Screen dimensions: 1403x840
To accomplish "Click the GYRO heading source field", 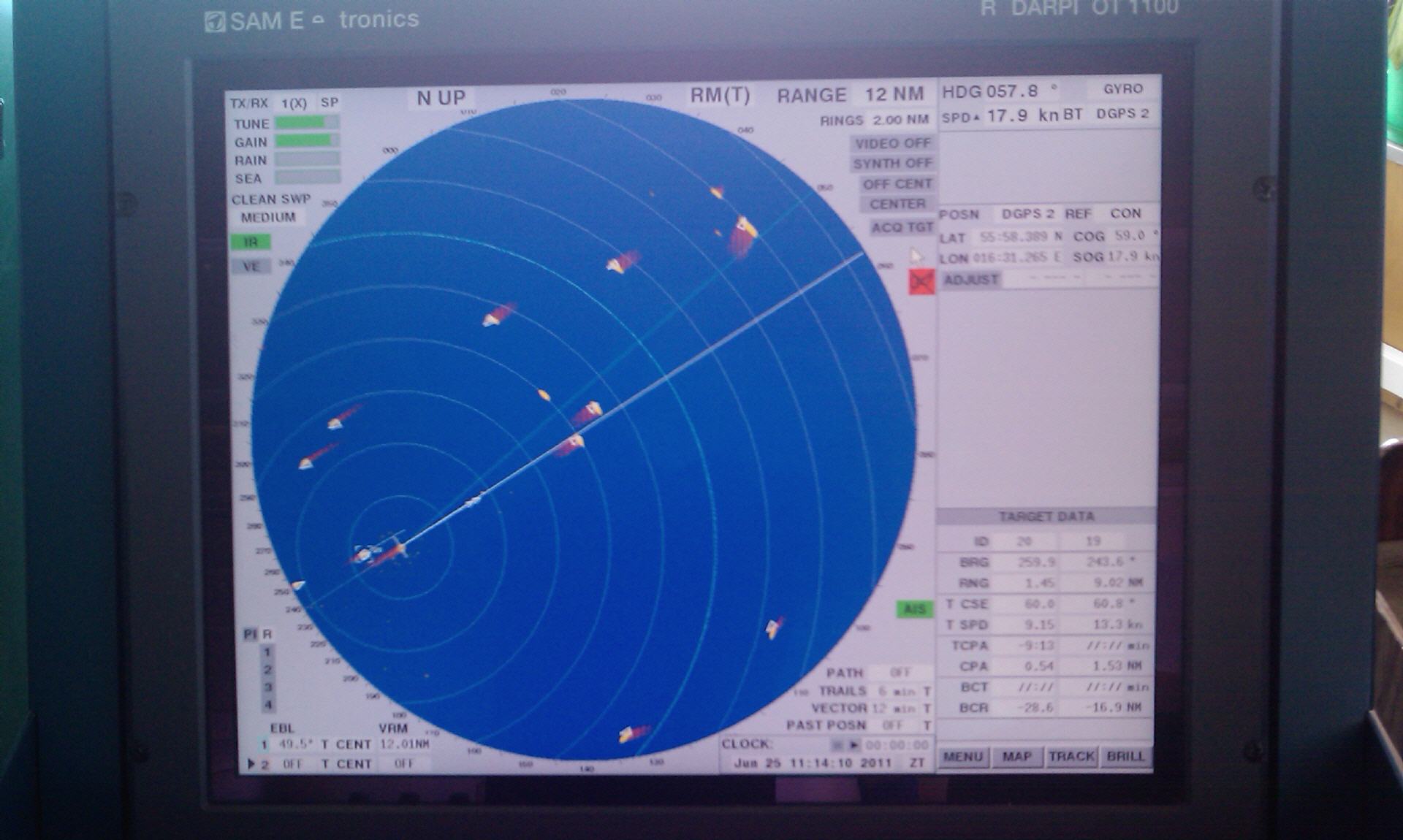I will (x=1122, y=89).
